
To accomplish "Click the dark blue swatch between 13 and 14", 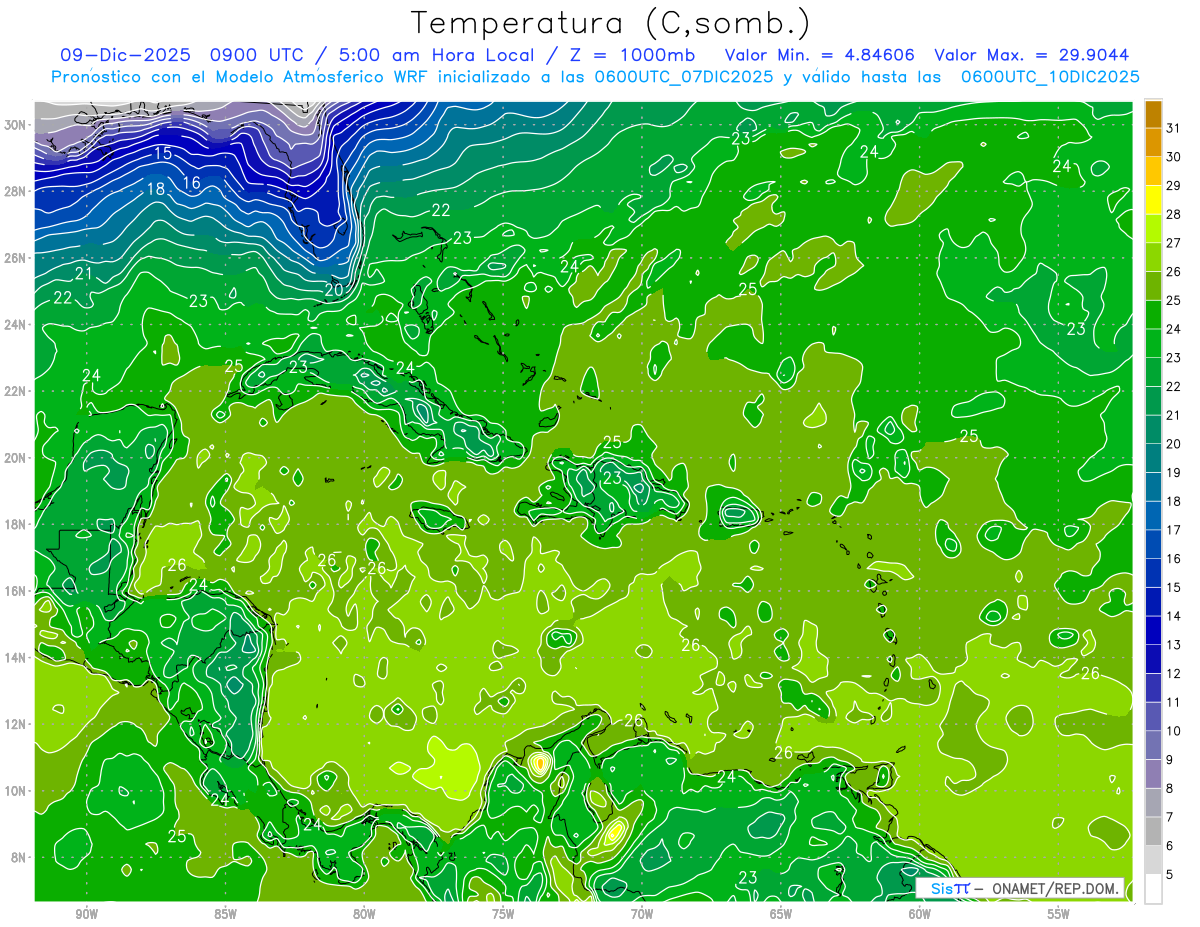I will tap(1153, 631).
